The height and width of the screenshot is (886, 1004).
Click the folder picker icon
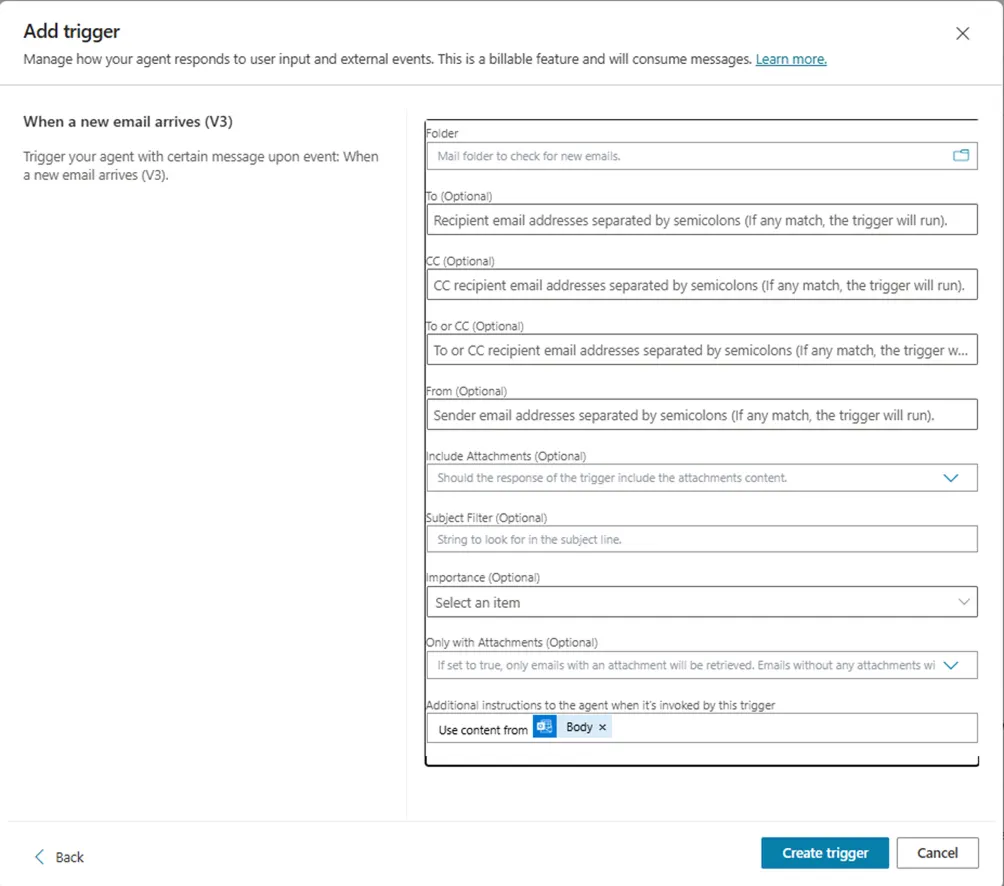(x=961, y=156)
